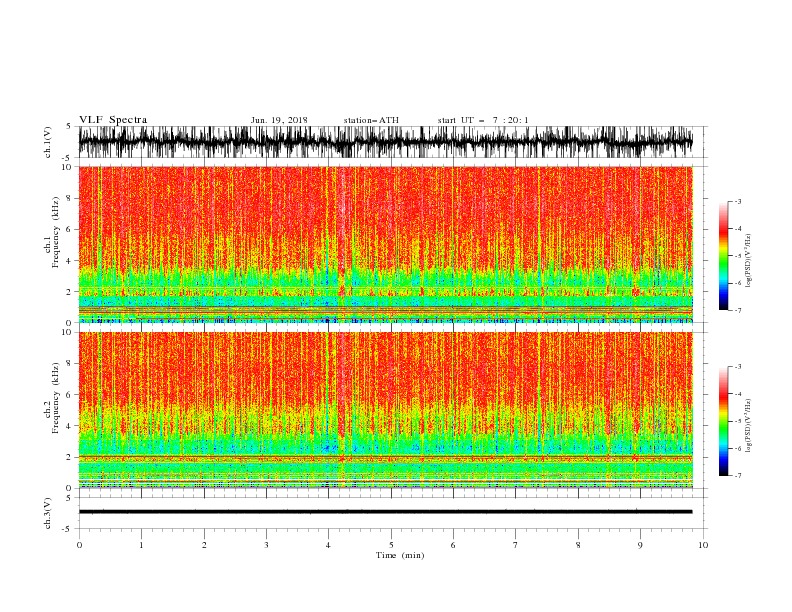Viewport: 792px width, 612px height.
Task: Click the "ch.3(V)" axis label
Action: [48, 513]
